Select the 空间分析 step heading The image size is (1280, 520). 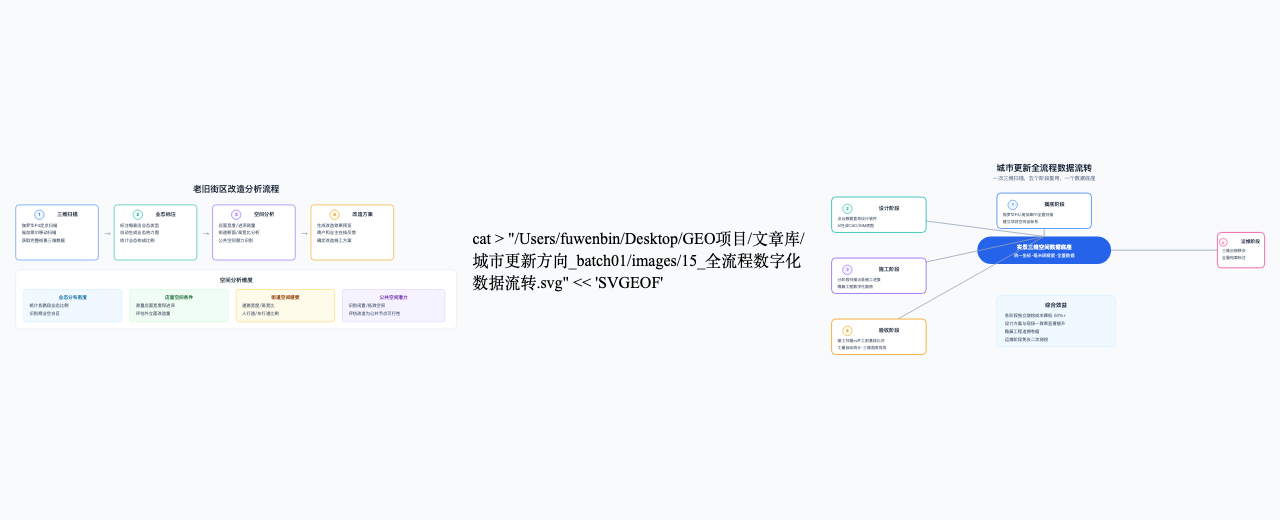[264, 214]
